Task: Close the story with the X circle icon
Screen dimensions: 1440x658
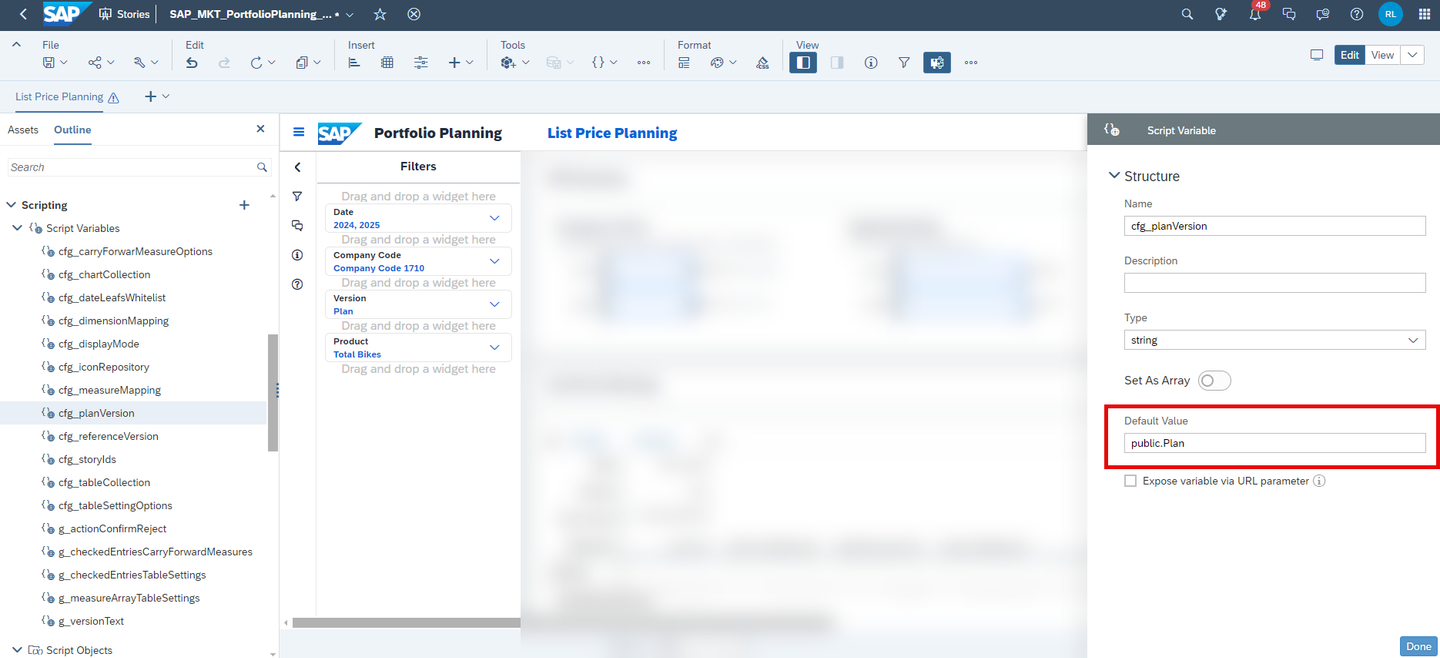Action: (x=414, y=14)
